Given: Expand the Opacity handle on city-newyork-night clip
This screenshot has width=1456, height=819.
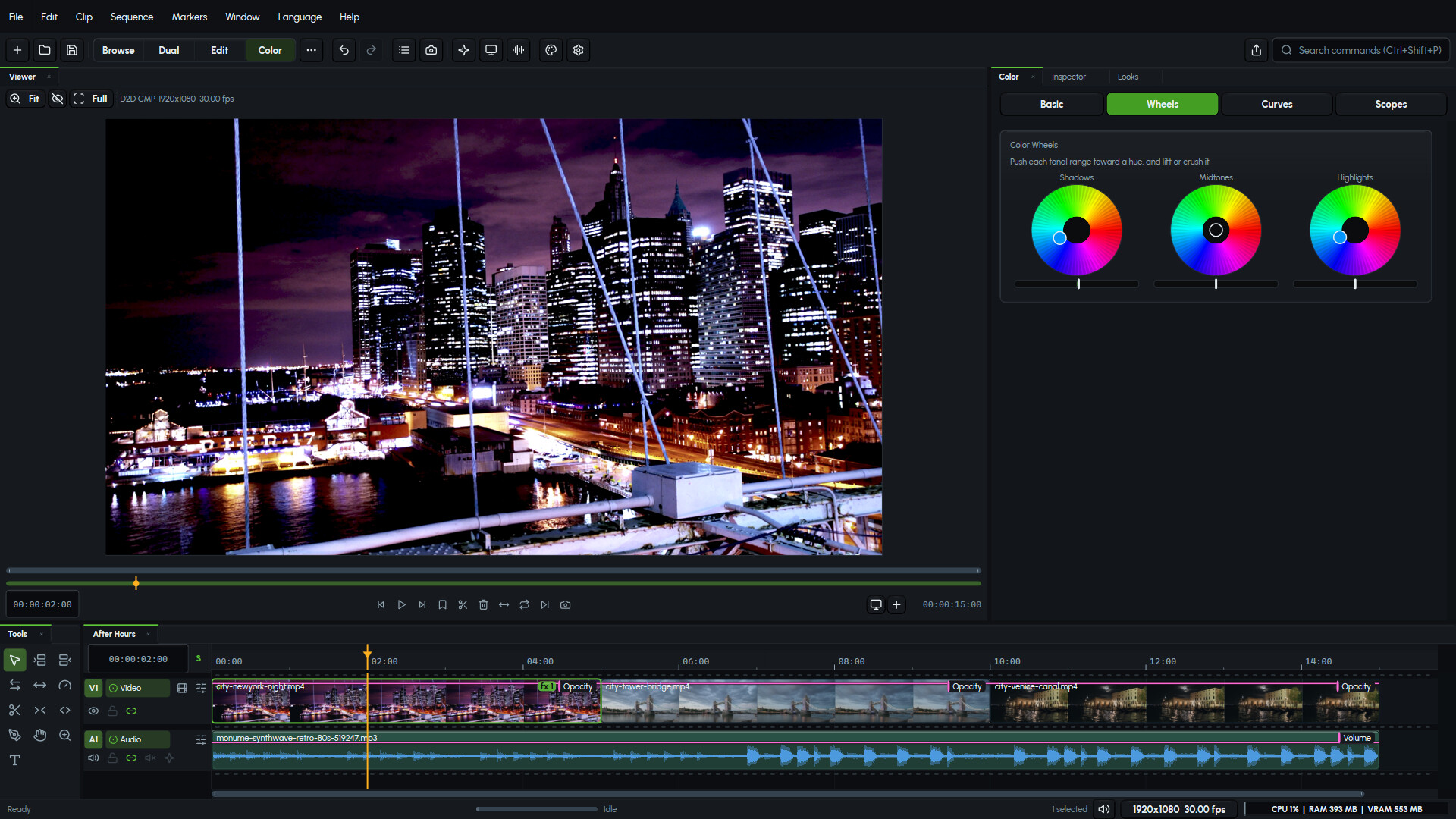Looking at the screenshot, I should tap(578, 687).
